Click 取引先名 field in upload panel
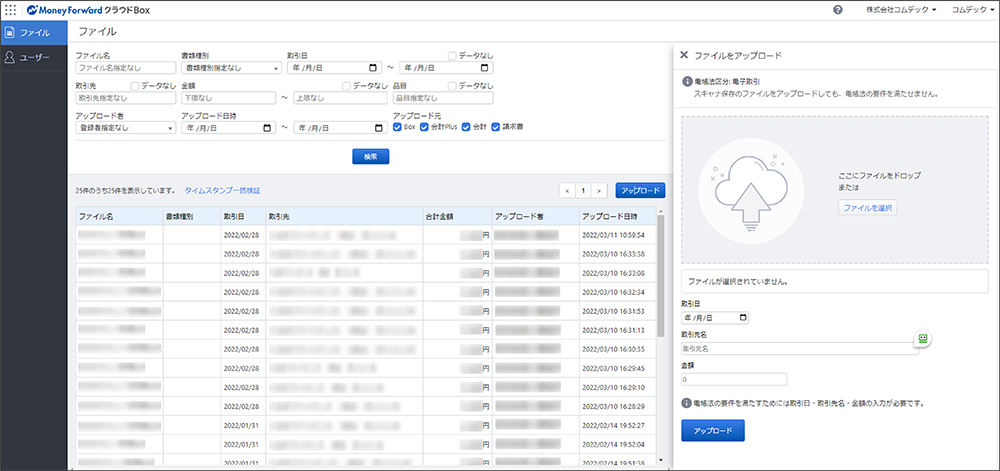This screenshot has width=1000, height=471. pos(800,349)
